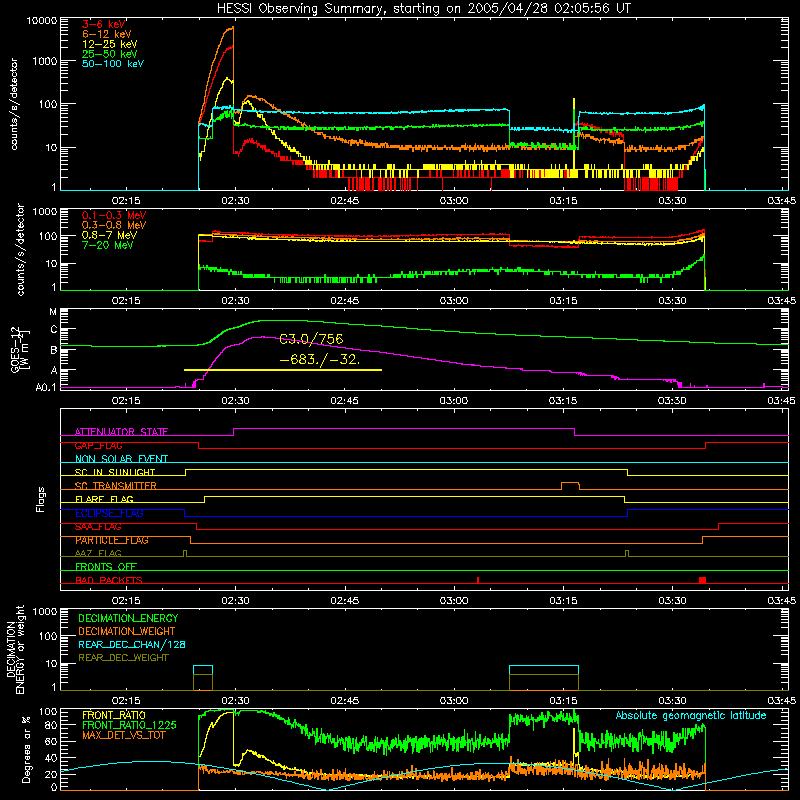Screen dimensions: 800x800
Task: Select the BAD_PACKETS flag label
Action: (x=108, y=580)
